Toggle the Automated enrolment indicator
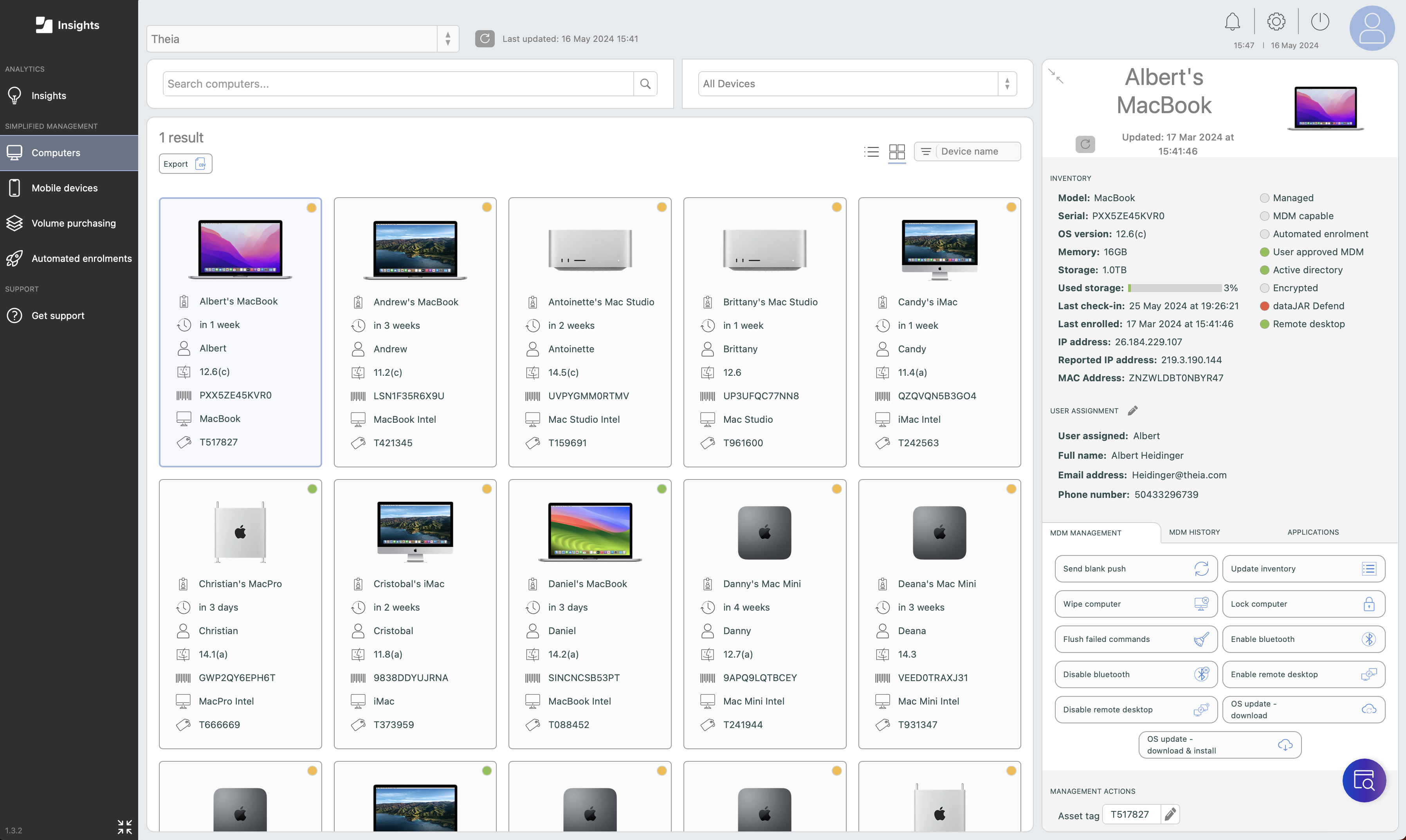Viewport: 1406px width, 840px height. click(1264, 234)
